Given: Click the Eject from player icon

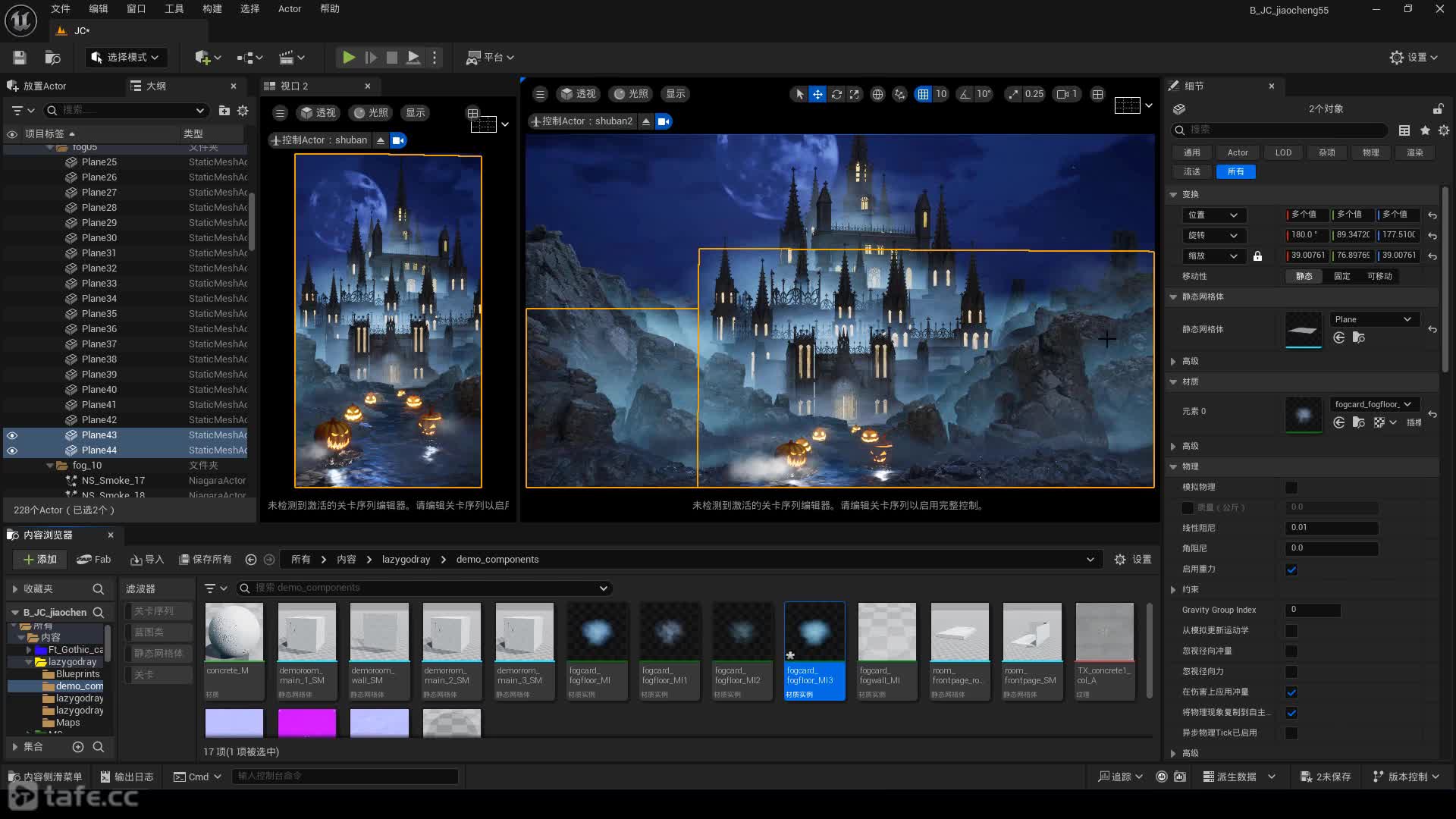Looking at the screenshot, I should coord(413,58).
